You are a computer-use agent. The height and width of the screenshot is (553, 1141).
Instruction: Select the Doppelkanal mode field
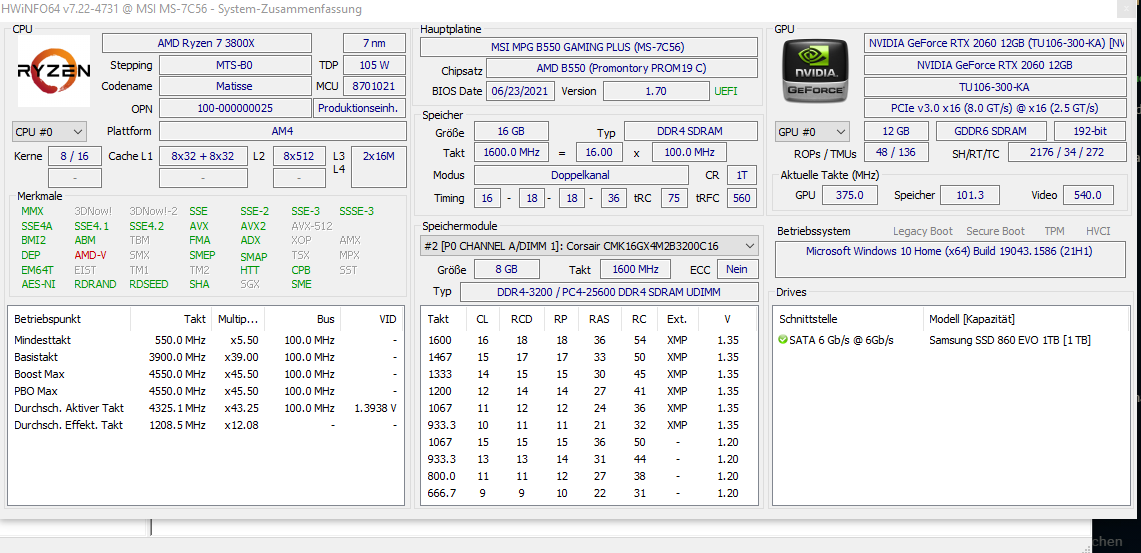coord(581,175)
